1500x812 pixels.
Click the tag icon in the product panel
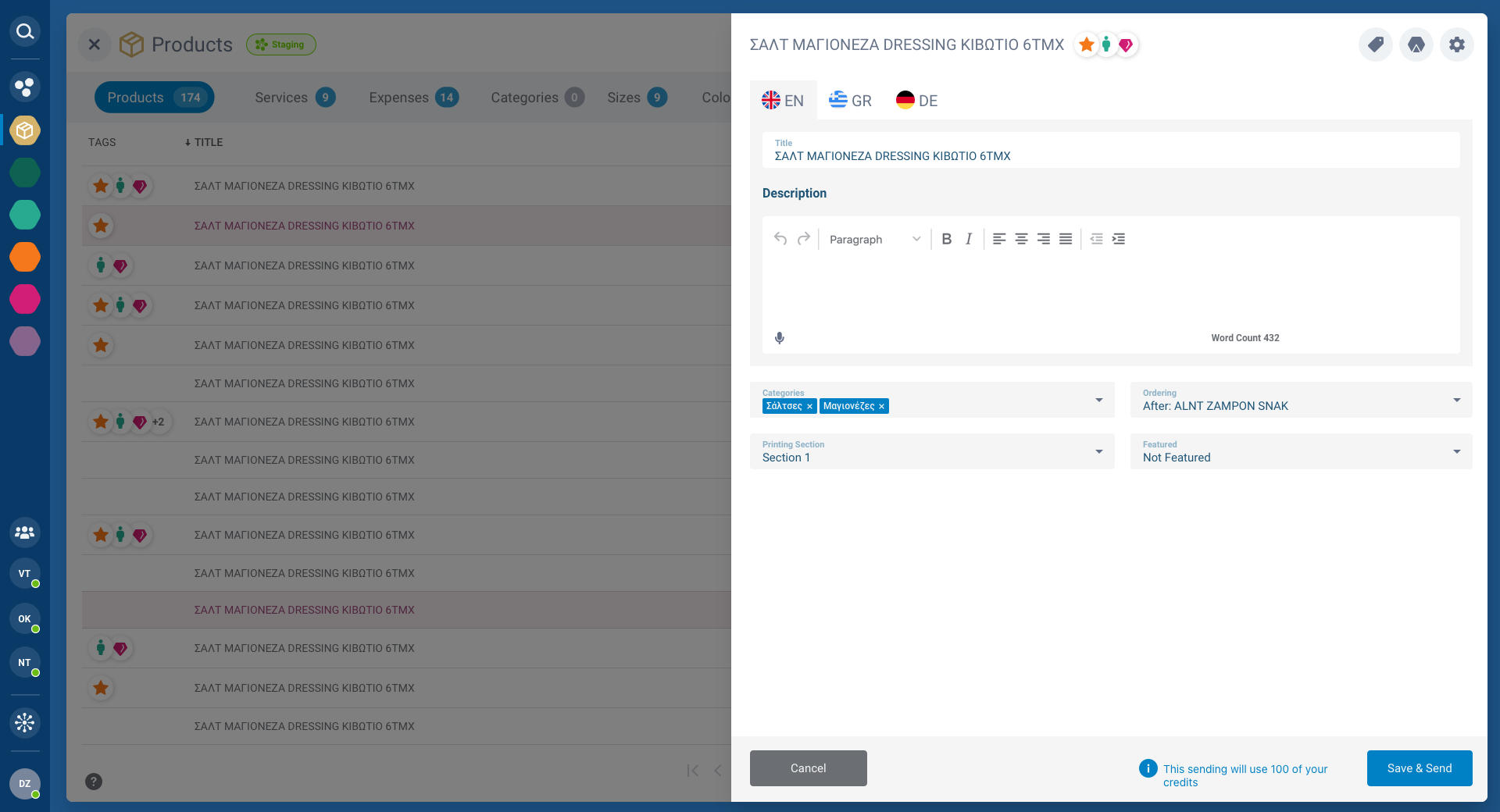coord(1376,45)
